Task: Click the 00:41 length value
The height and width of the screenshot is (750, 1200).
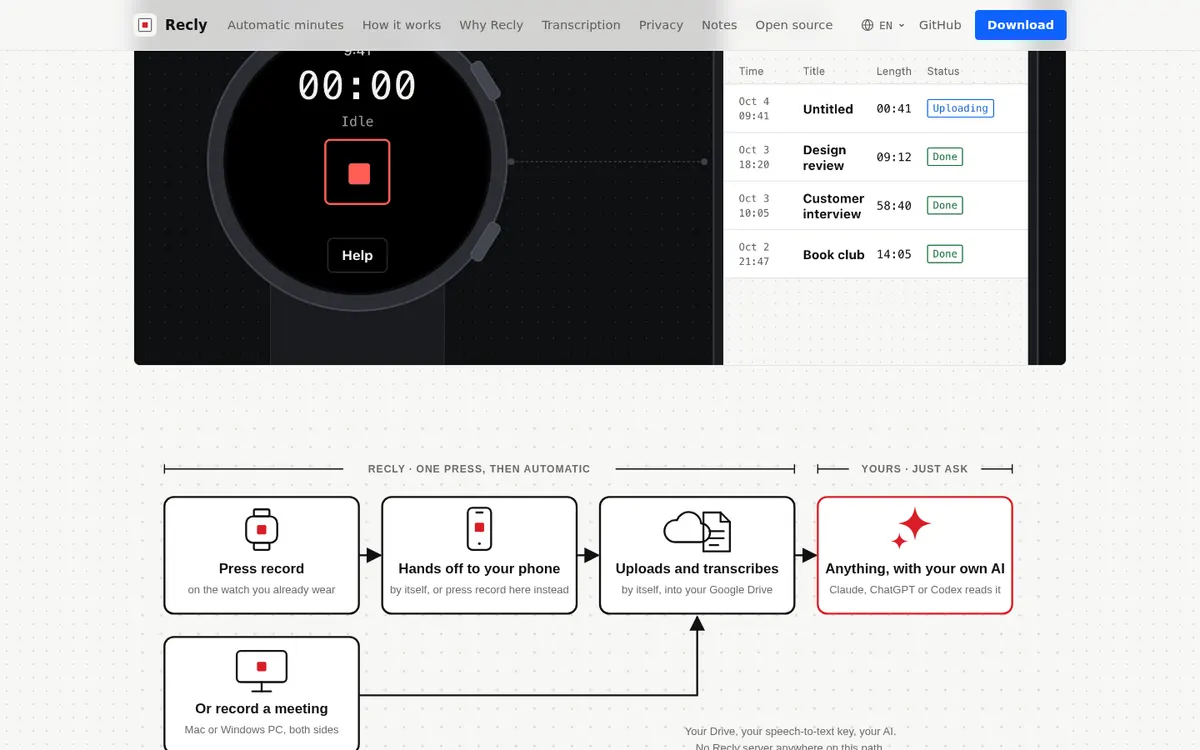Action: pos(894,109)
